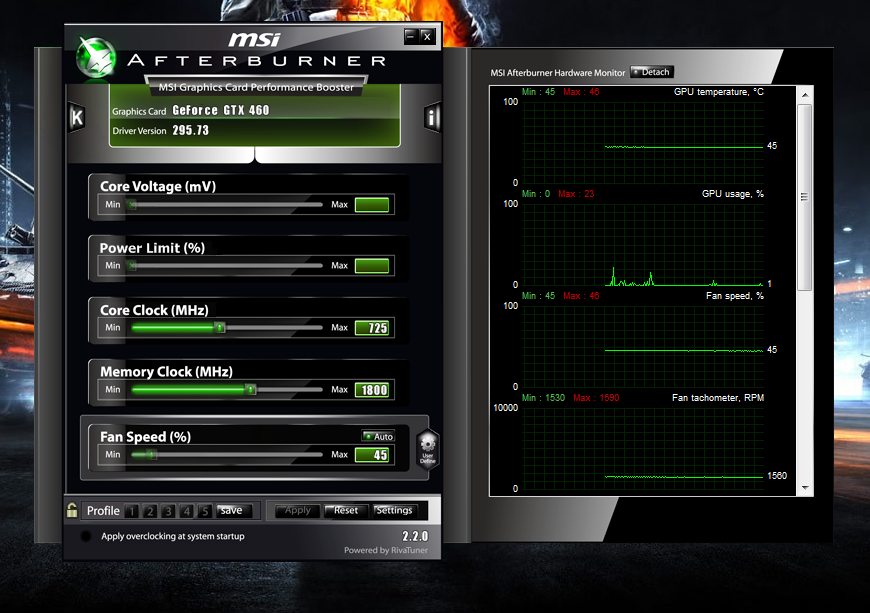Click the GPU usage graph
This screenshot has width=870, height=613.
pyautogui.click(x=643, y=244)
